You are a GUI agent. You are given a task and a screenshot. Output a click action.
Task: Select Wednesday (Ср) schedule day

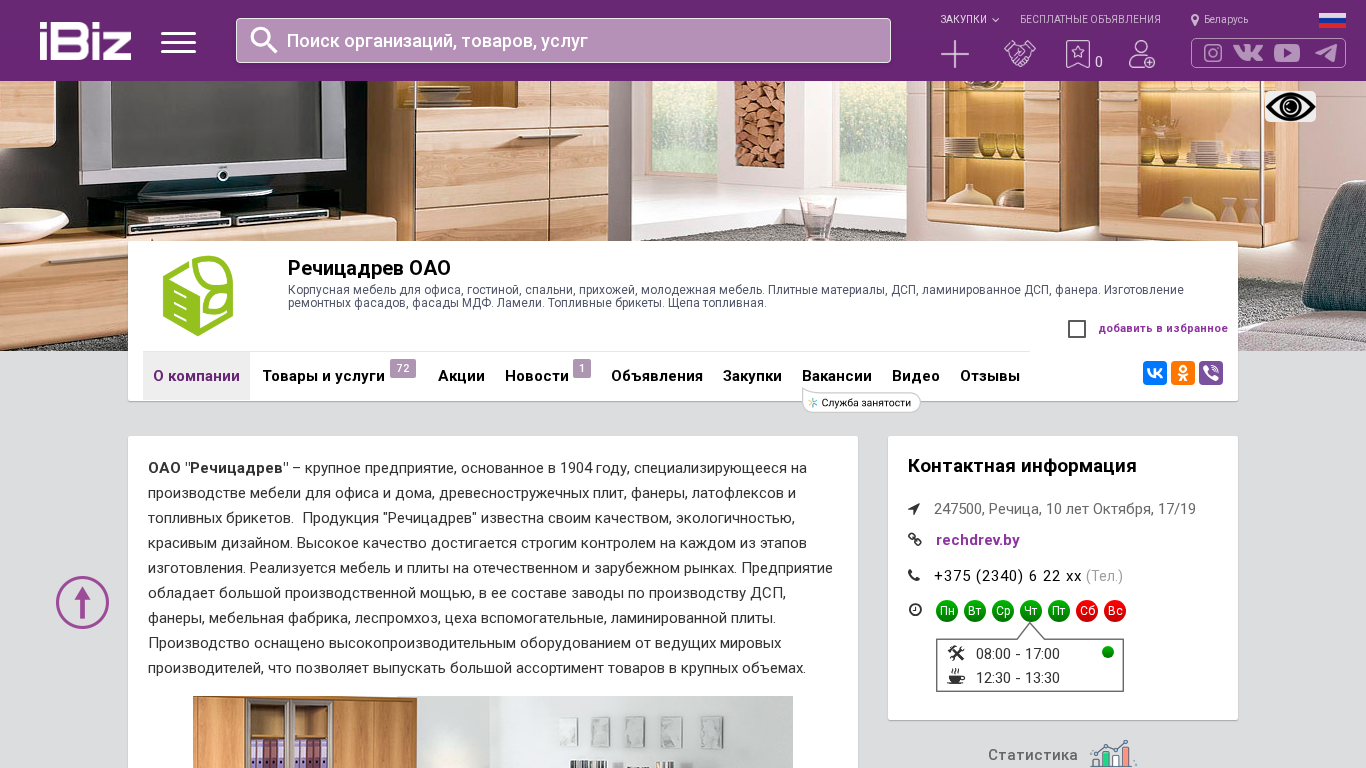(x=1003, y=611)
